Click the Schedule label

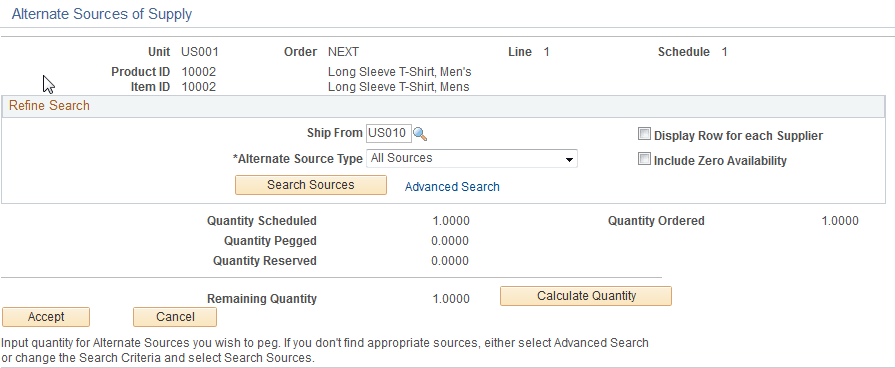684,52
